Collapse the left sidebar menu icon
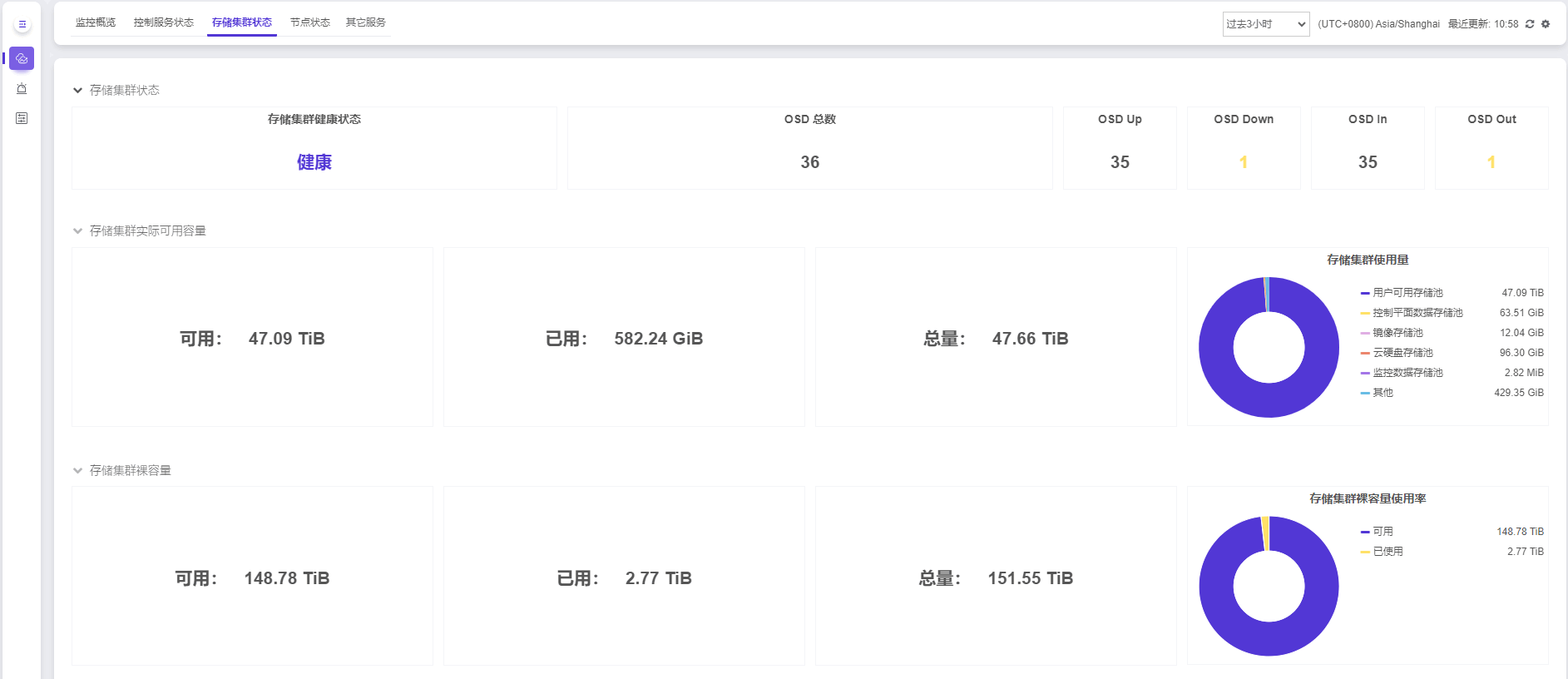Viewport: 1568px width, 679px height. click(22, 25)
